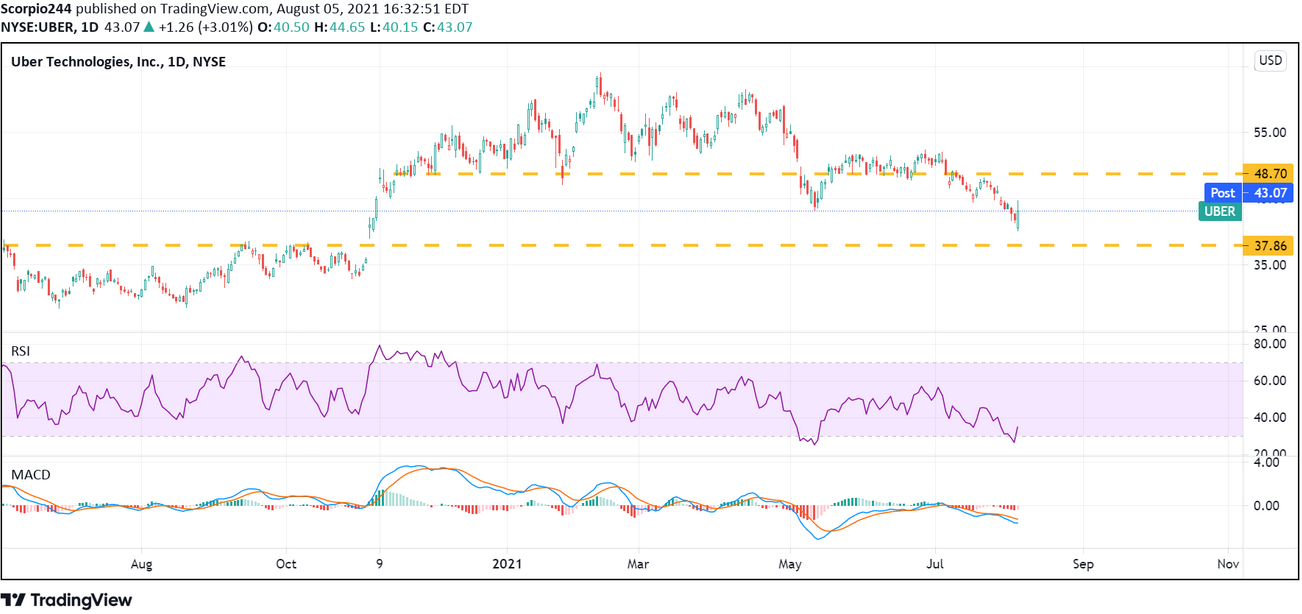
Task: Click the Jul label on time axis
Action: (936, 564)
